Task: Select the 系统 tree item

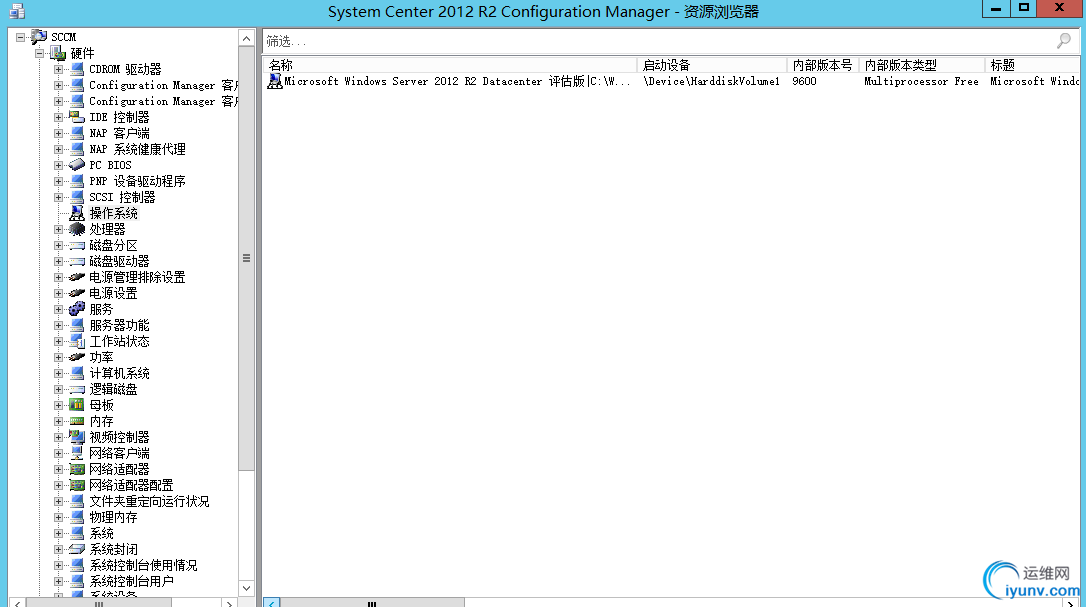Action: [101, 534]
